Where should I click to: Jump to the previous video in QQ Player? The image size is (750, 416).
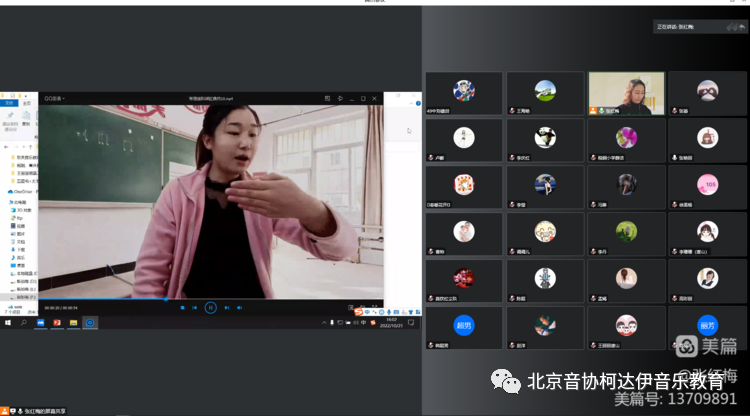[195, 308]
